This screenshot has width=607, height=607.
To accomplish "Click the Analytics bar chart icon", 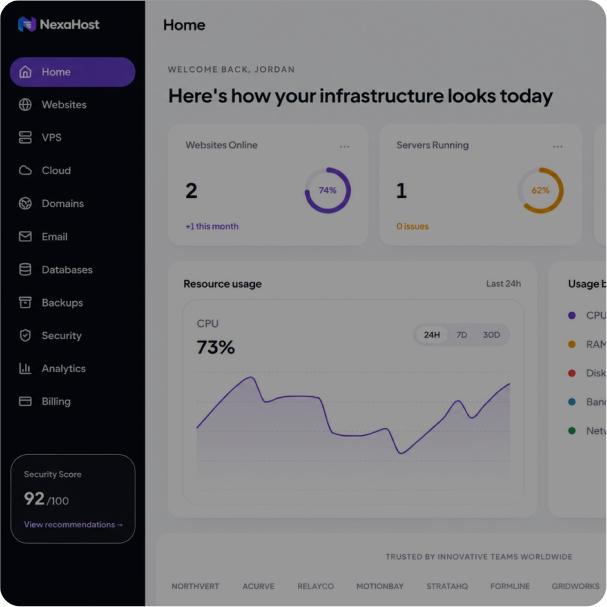I will click(25, 369).
